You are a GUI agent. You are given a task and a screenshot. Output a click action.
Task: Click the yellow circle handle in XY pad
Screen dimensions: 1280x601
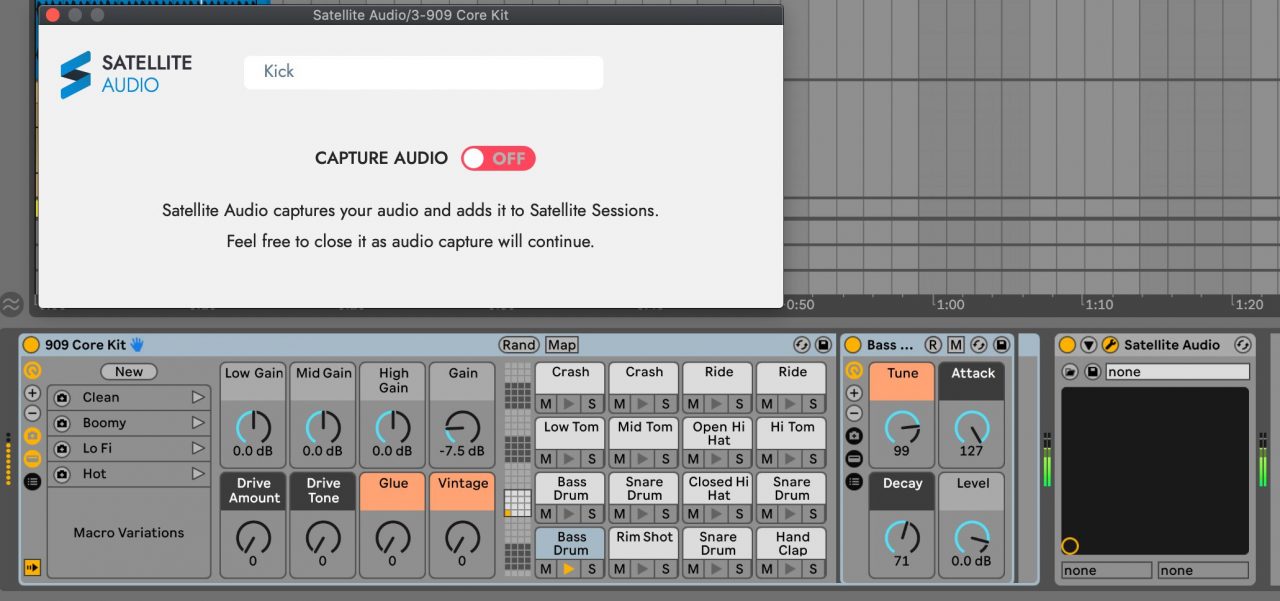coord(1070,546)
